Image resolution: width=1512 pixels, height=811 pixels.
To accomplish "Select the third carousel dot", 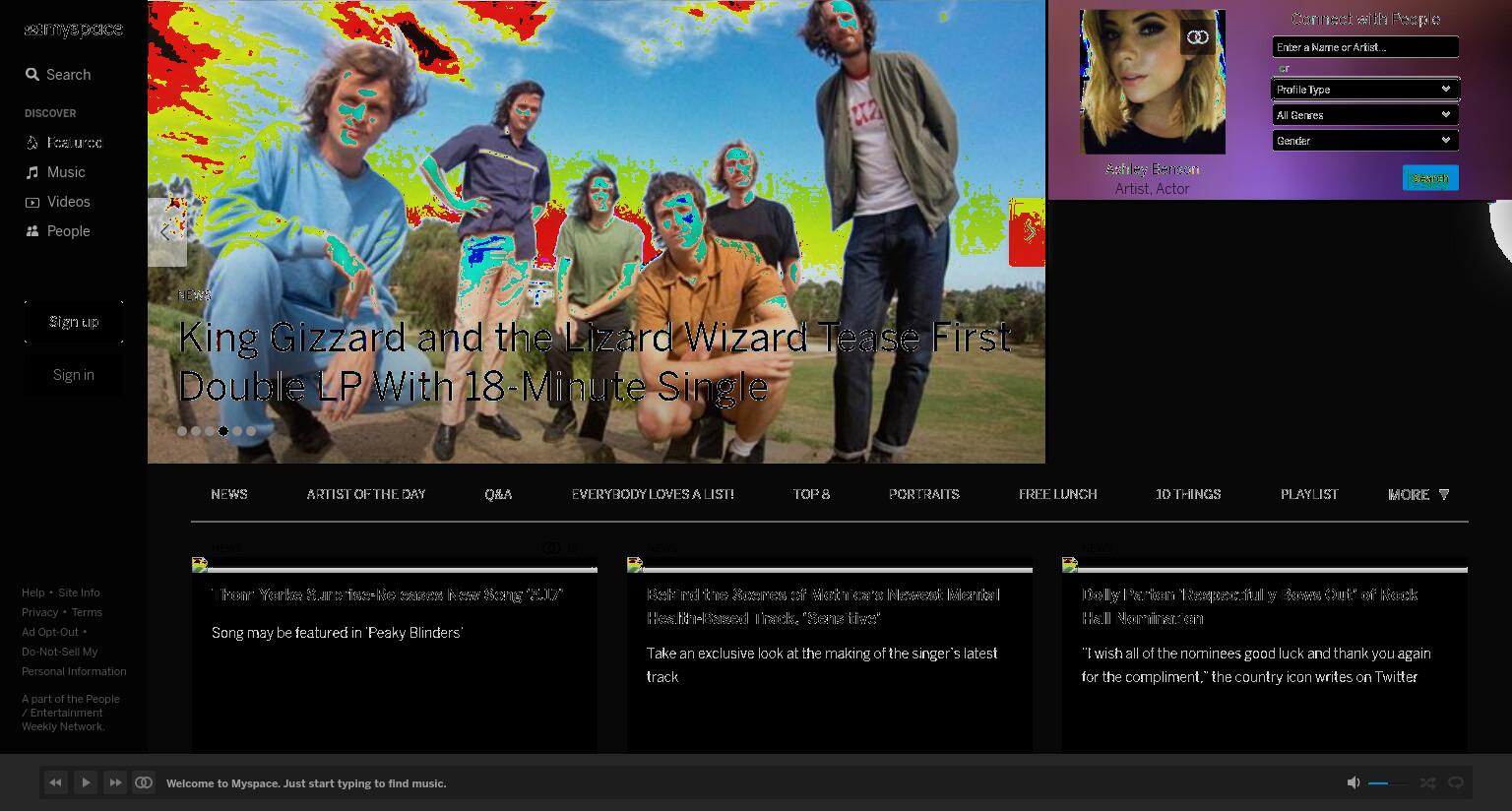I will [x=210, y=431].
